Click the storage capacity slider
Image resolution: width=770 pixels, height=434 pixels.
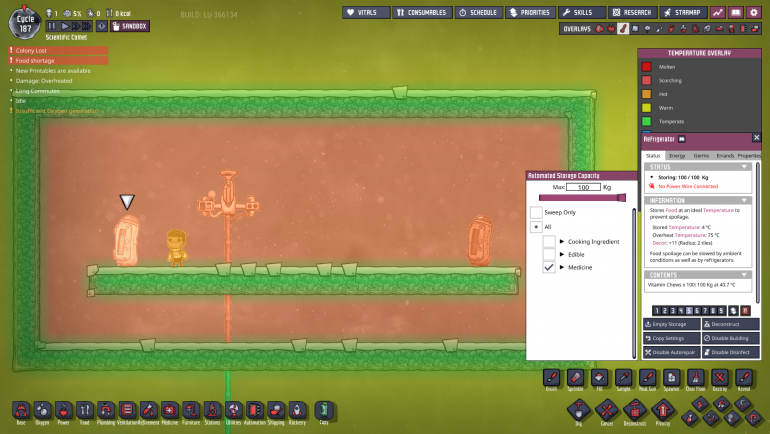pyautogui.click(x=581, y=198)
